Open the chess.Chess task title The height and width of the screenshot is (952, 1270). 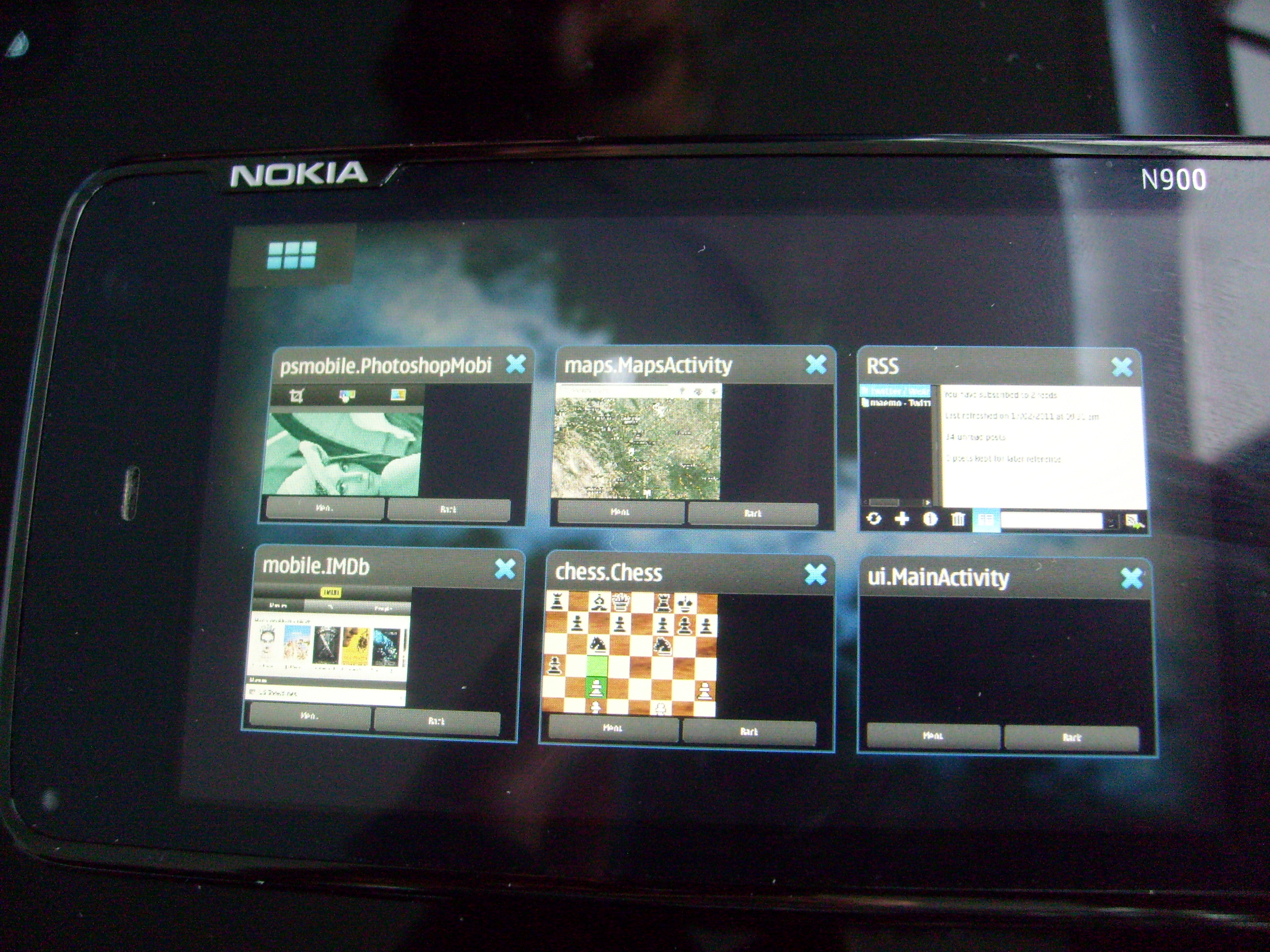[609, 572]
